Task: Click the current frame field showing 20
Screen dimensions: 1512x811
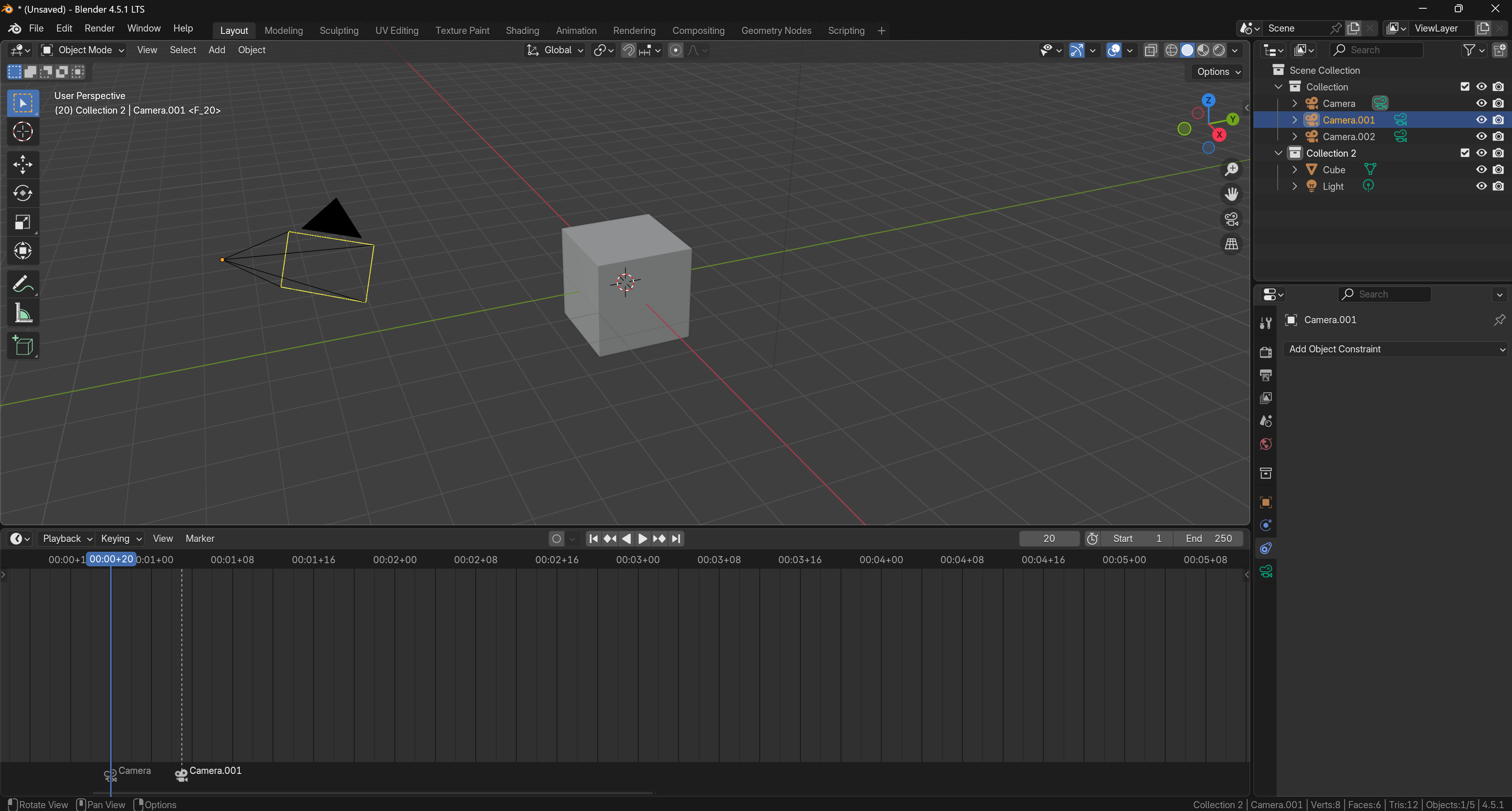Action: point(1049,539)
